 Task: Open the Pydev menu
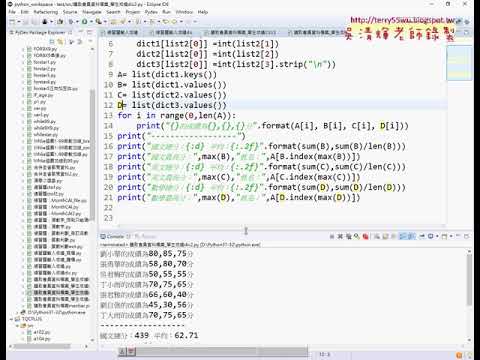[151, 12]
